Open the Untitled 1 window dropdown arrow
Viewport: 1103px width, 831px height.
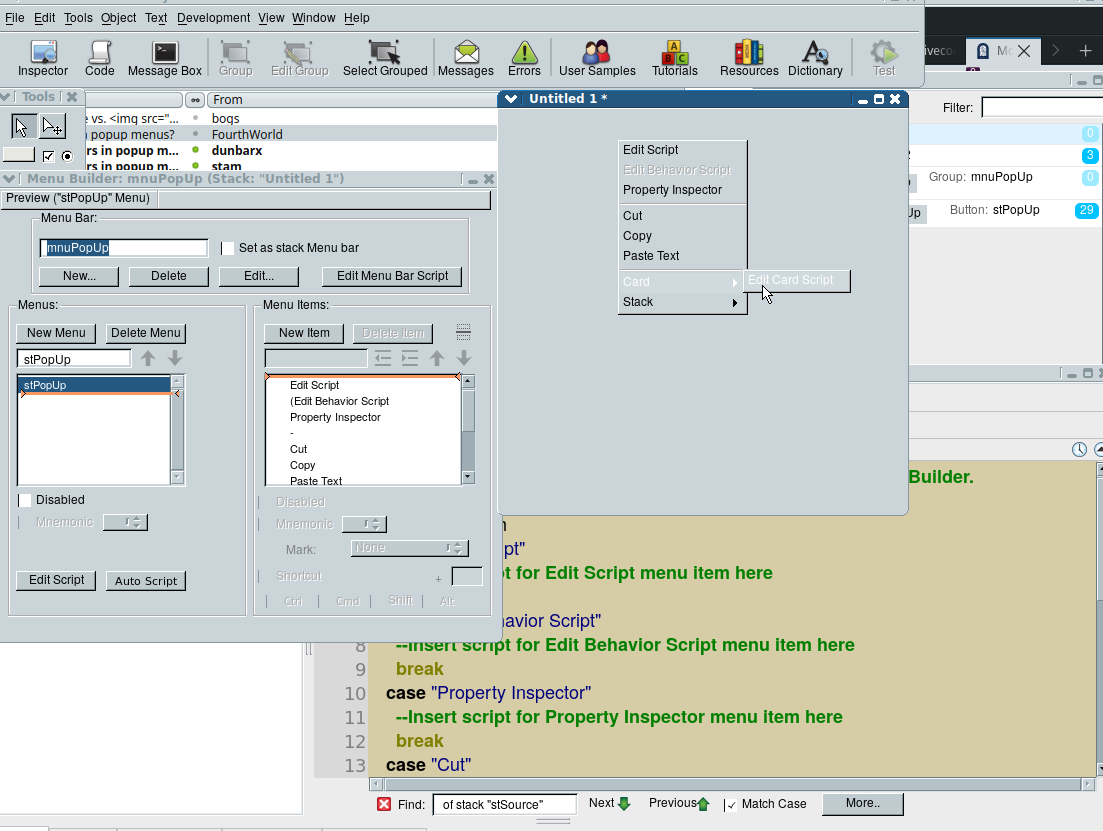(x=511, y=99)
